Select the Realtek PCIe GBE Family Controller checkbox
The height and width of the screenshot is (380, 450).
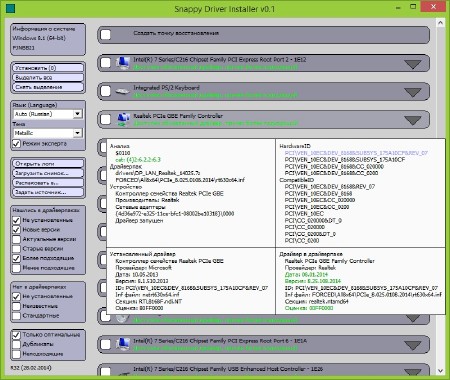[106, 119]
